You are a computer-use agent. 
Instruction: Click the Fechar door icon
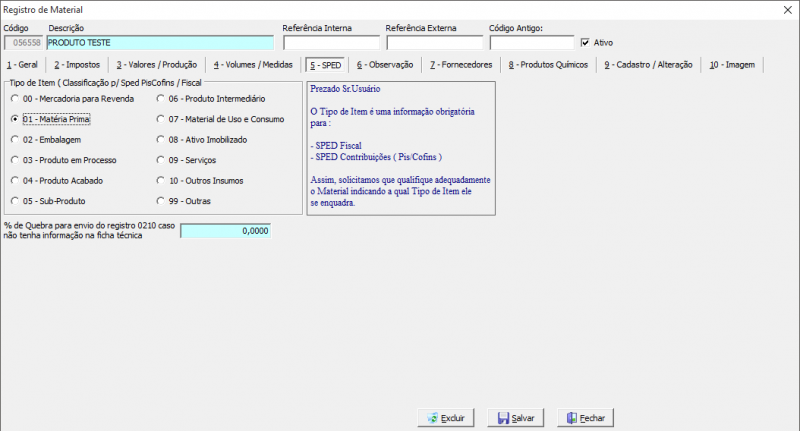coord(572,418)
